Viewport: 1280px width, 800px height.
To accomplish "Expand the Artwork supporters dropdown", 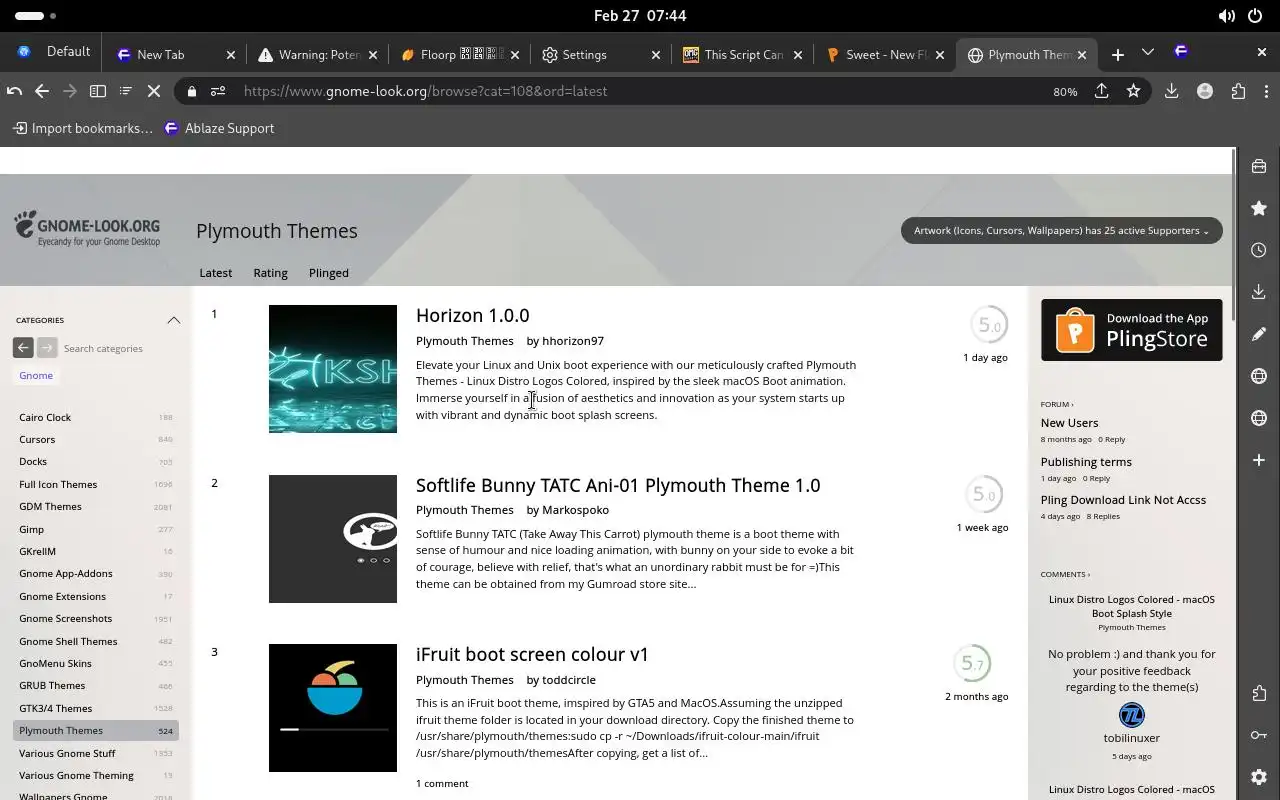I will click(x=1061, y=230).
